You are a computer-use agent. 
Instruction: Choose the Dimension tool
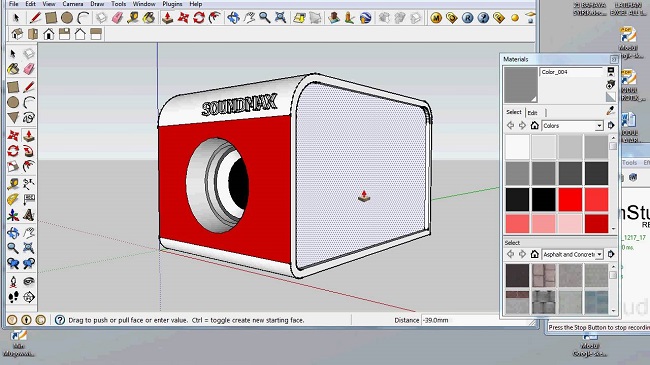point(29,184)
